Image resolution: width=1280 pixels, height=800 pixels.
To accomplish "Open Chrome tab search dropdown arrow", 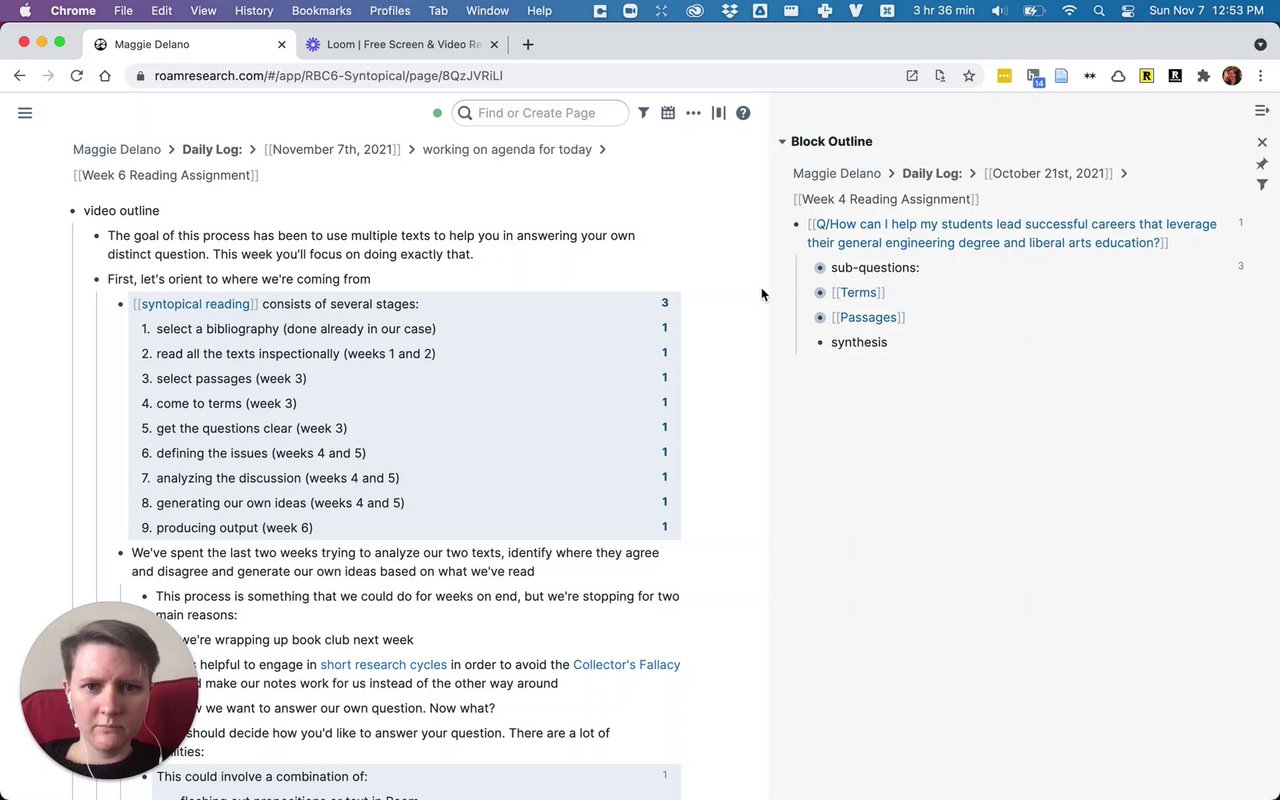I will click(x=1260, y=44).
